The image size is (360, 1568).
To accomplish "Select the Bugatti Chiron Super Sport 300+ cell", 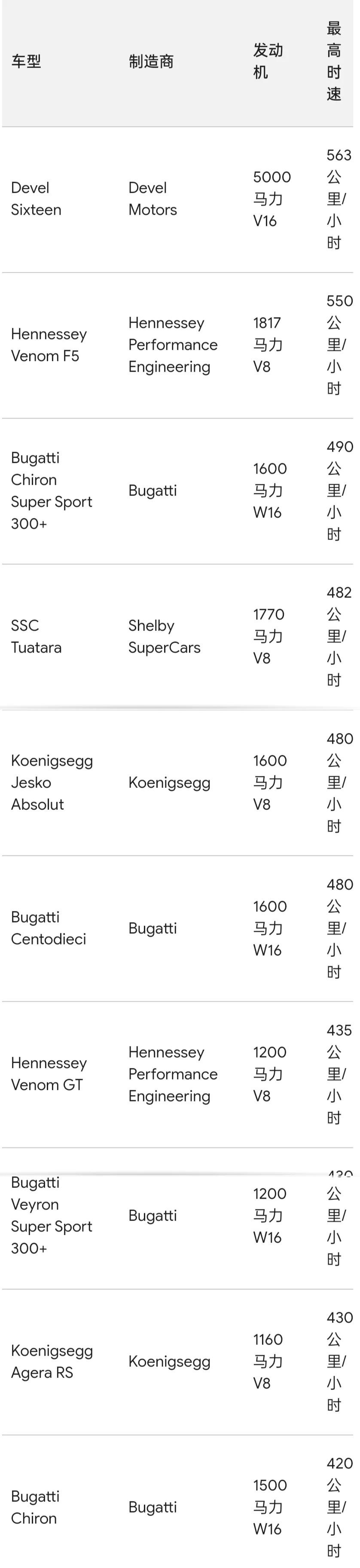I will click(51, 491).
